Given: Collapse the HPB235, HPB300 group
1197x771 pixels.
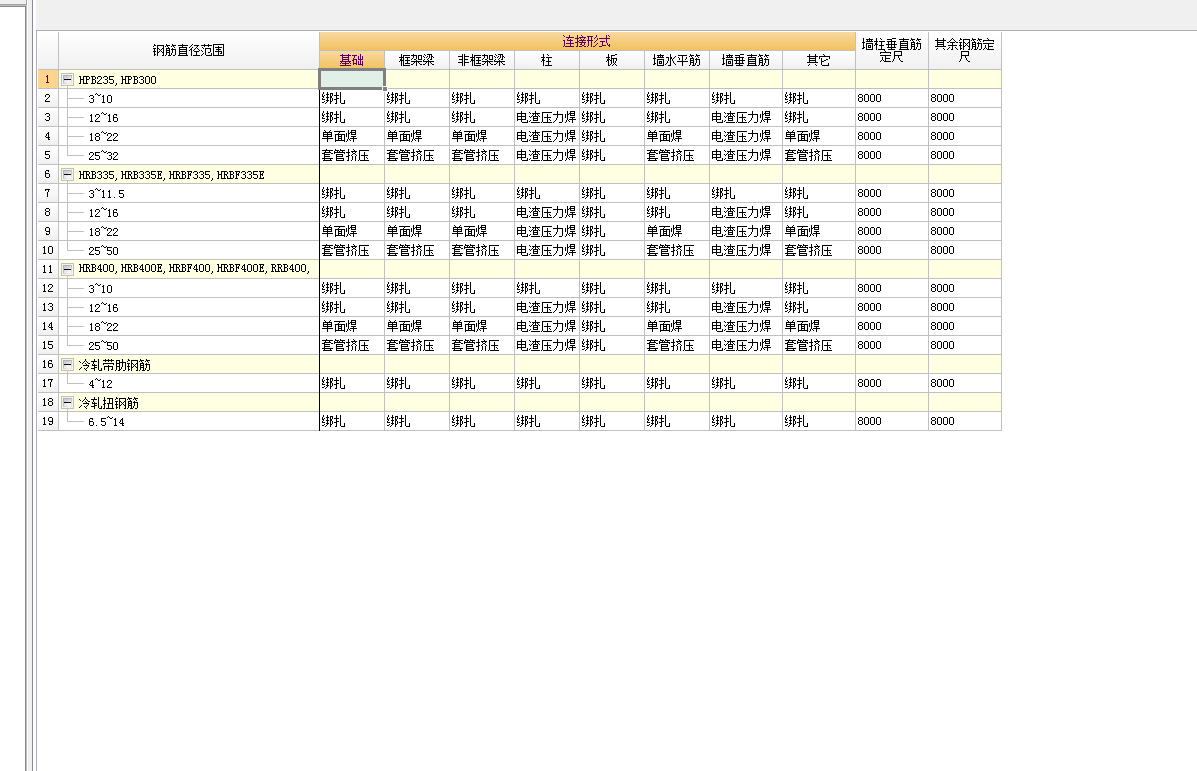Looking at the screenshot, I should tap(67, 79).
